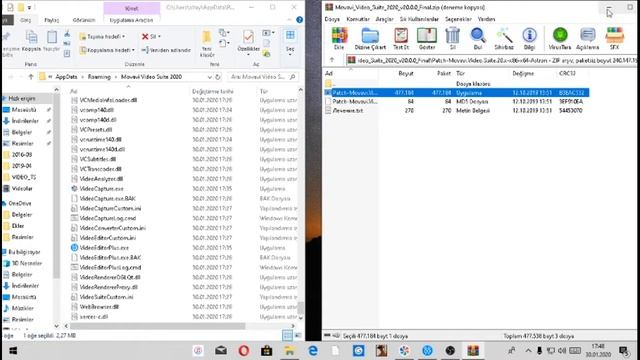Click the VirusTara scan icon in WinRAR
Viewport: 640px width, 360px height.
(x=560, y=38)
